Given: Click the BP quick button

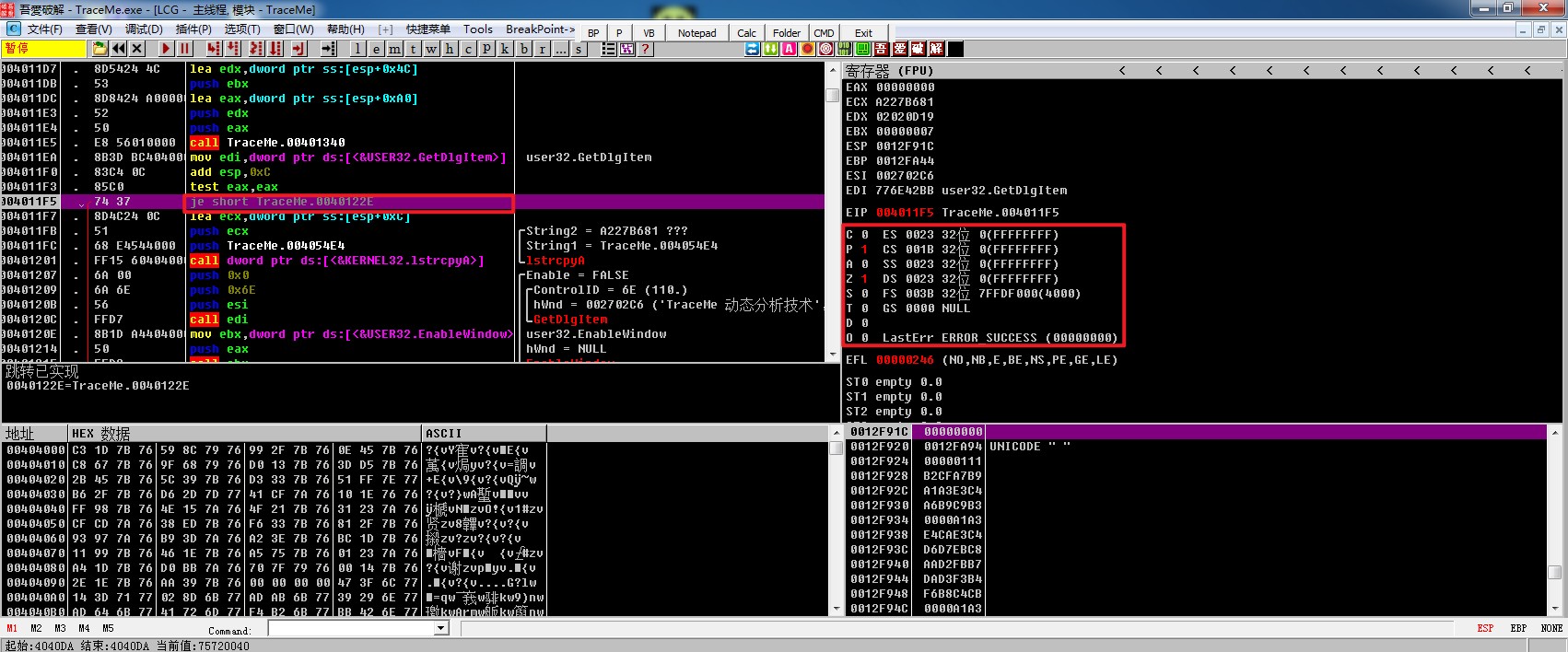Looking at the screenshot, I should coord(593,33).
